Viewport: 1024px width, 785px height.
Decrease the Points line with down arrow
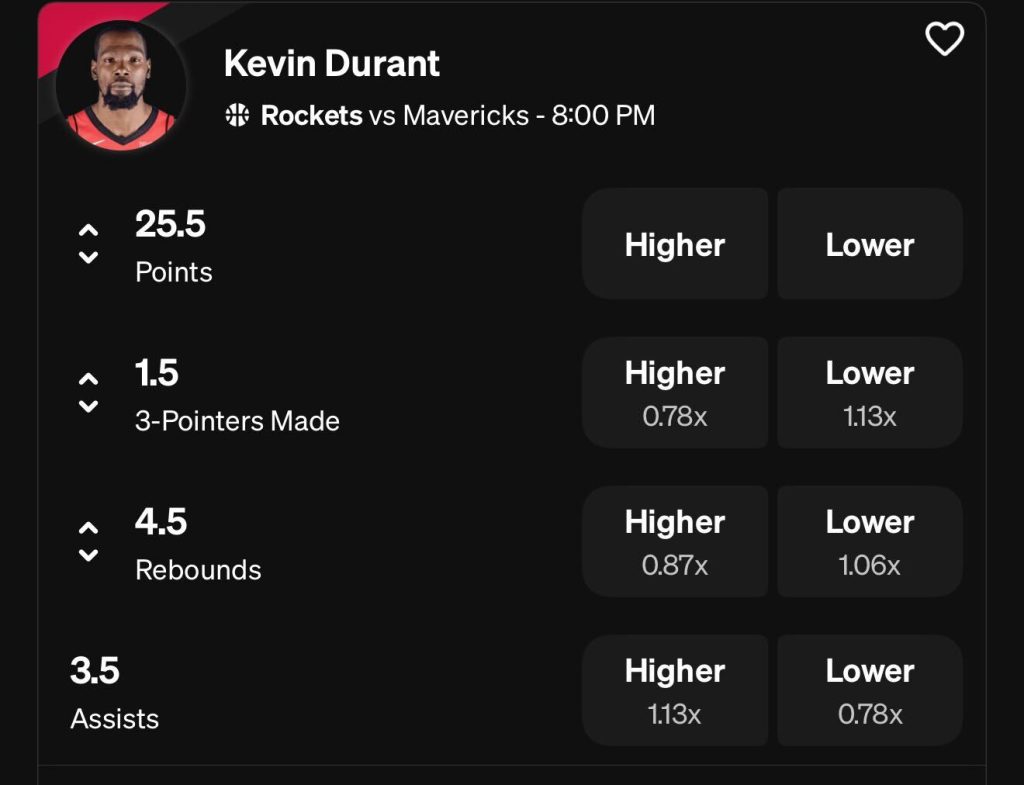click(x=89, y=257)
